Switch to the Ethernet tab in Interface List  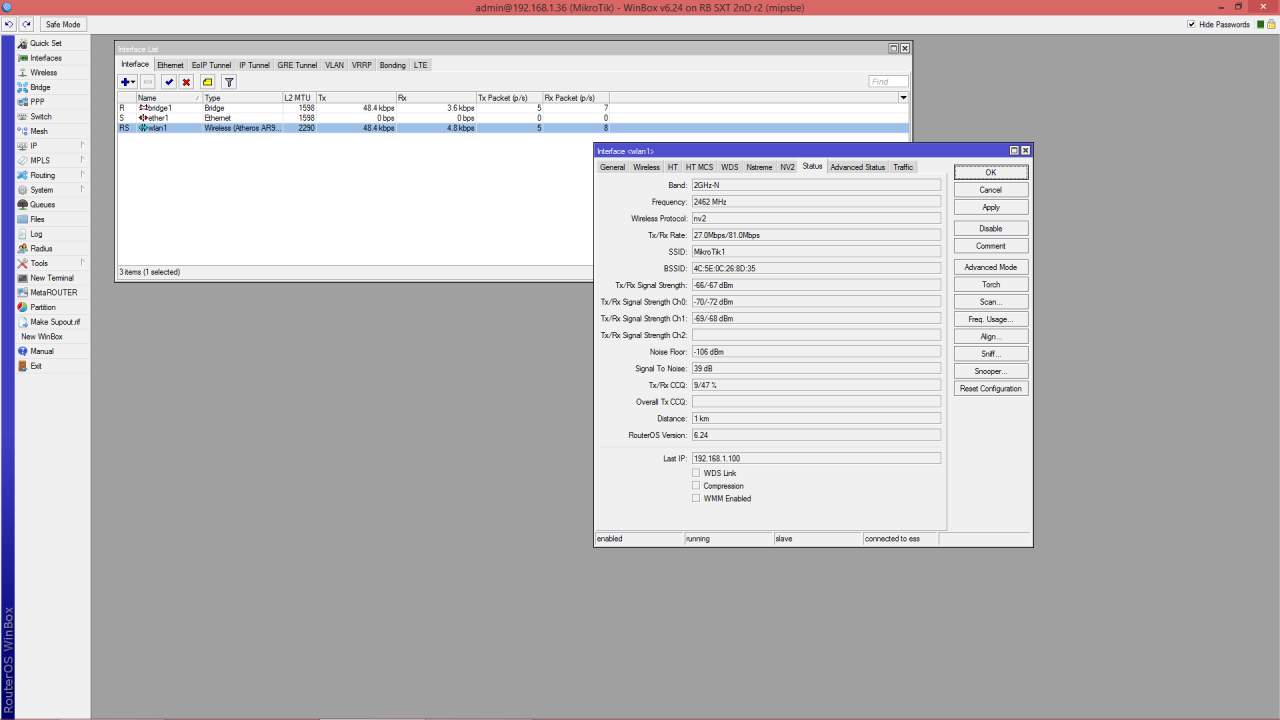(x=170, y=65)
